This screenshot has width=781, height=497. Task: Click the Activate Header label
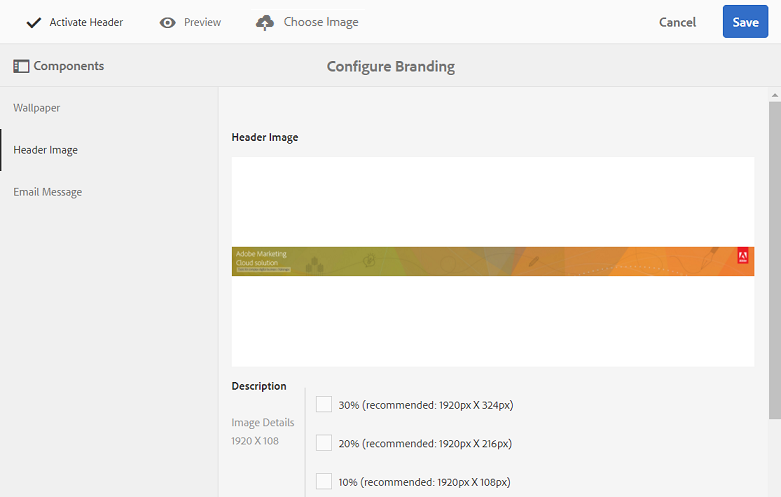[86, 22]
